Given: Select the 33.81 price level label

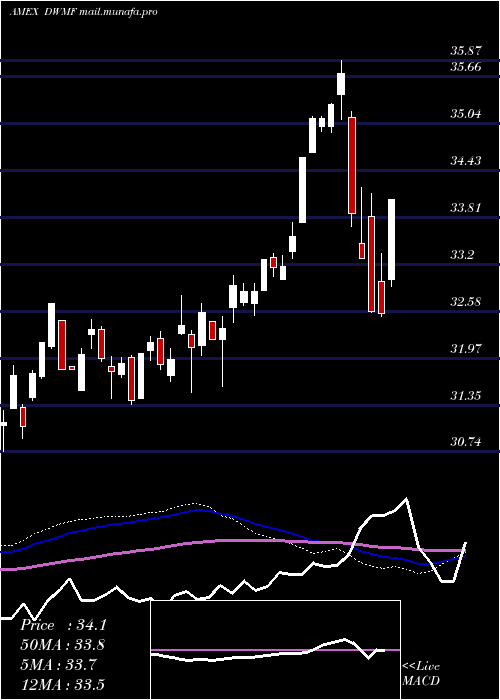Looking at the screenshot, I should [x=466, y=208].
